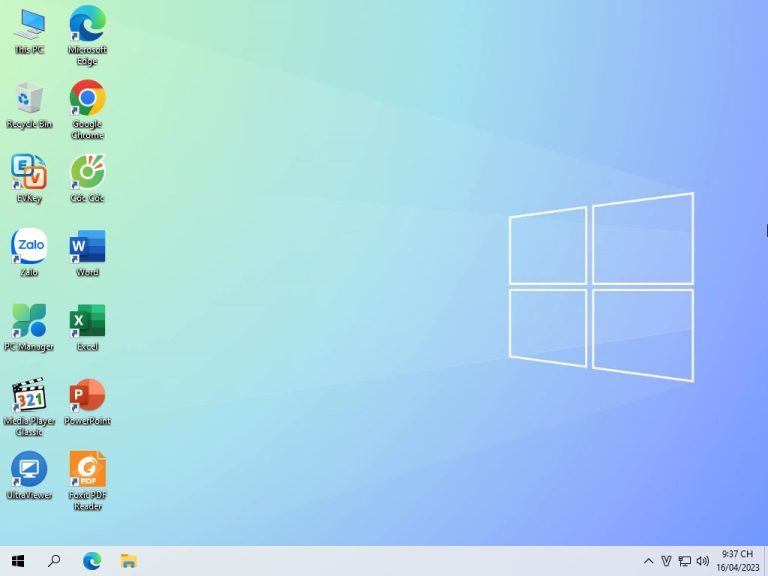Select the Excel desktop shortcut

[x=87, y=327]
